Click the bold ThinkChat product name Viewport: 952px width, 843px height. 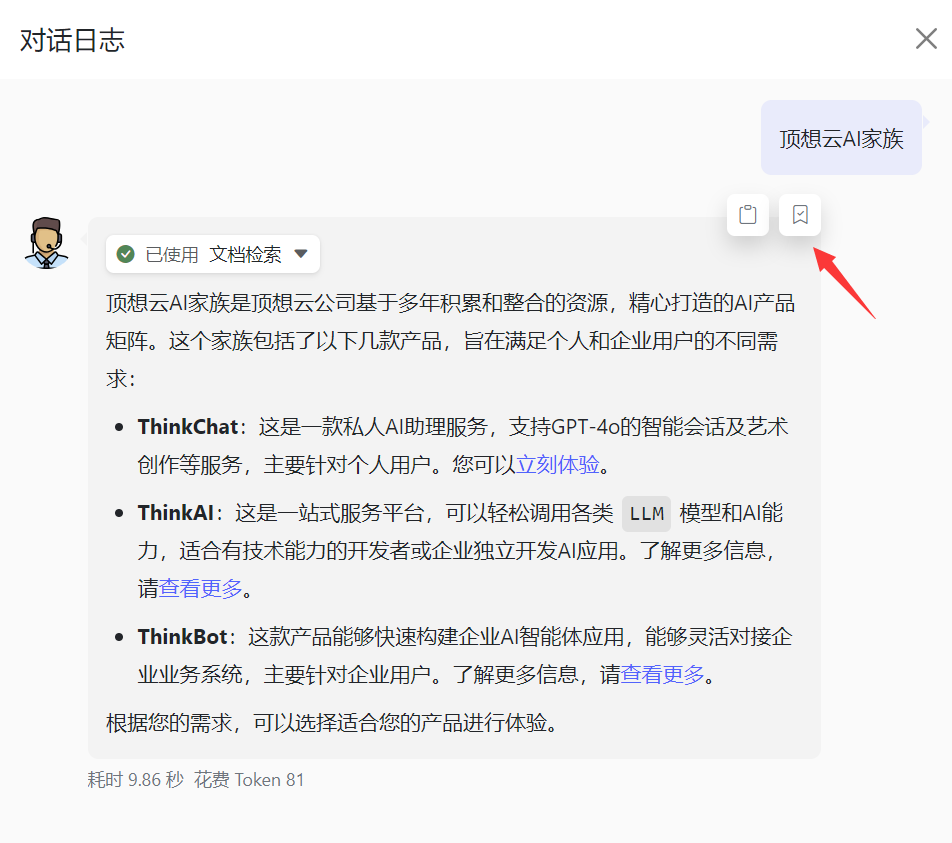point(188,427)
